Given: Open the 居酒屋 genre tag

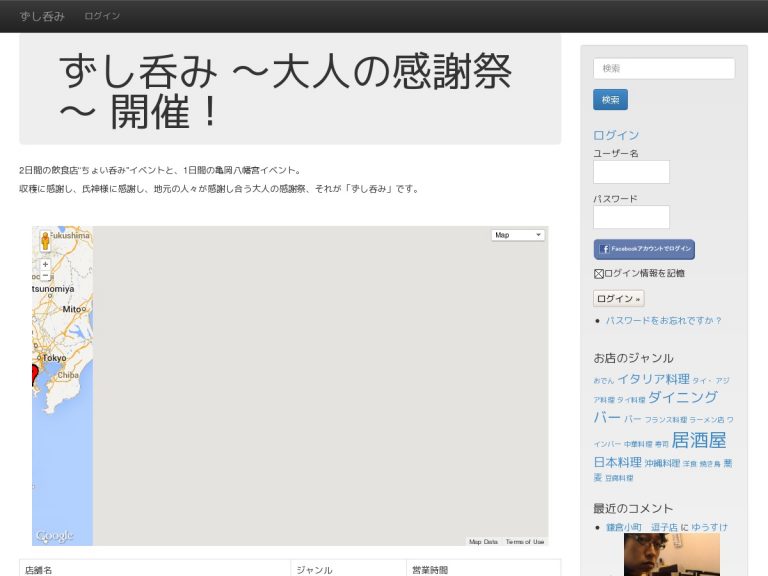Looking at the screenshot, I should tap(698, 440).
